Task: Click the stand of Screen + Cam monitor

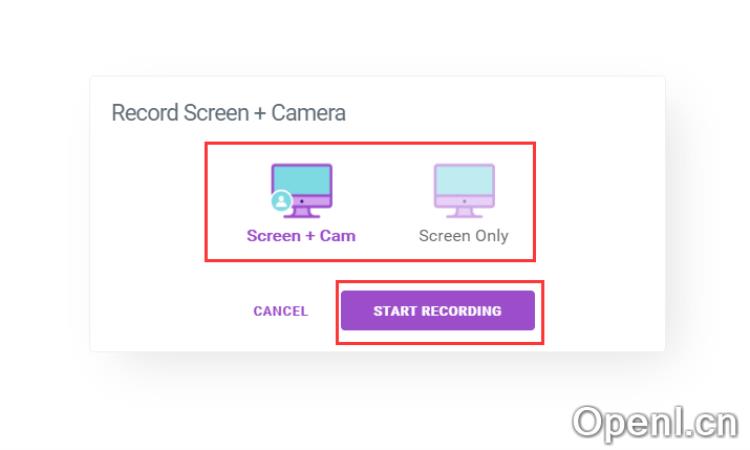Action: point(302,213)
